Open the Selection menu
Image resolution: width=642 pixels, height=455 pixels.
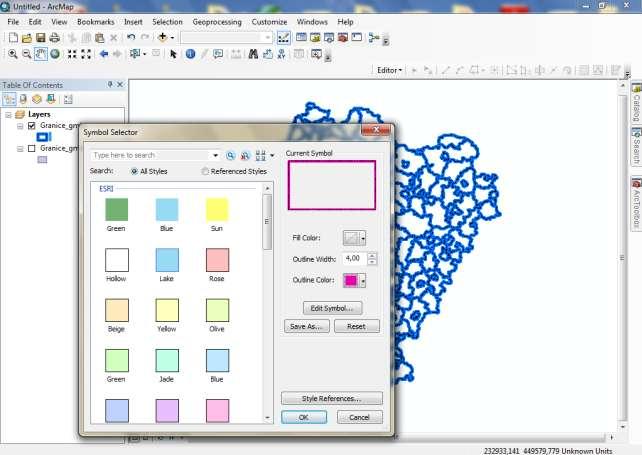click(x=167, y=22)
